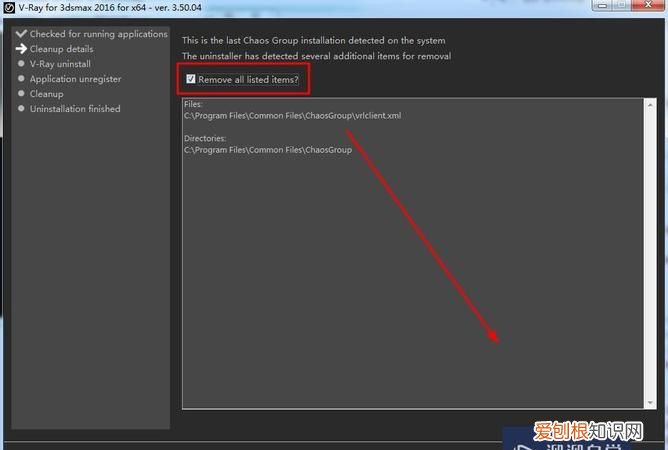The height and width of the screenshot is (450, 668).
Task: Click the Directories: heading in the list
Action: coord(205,138)
